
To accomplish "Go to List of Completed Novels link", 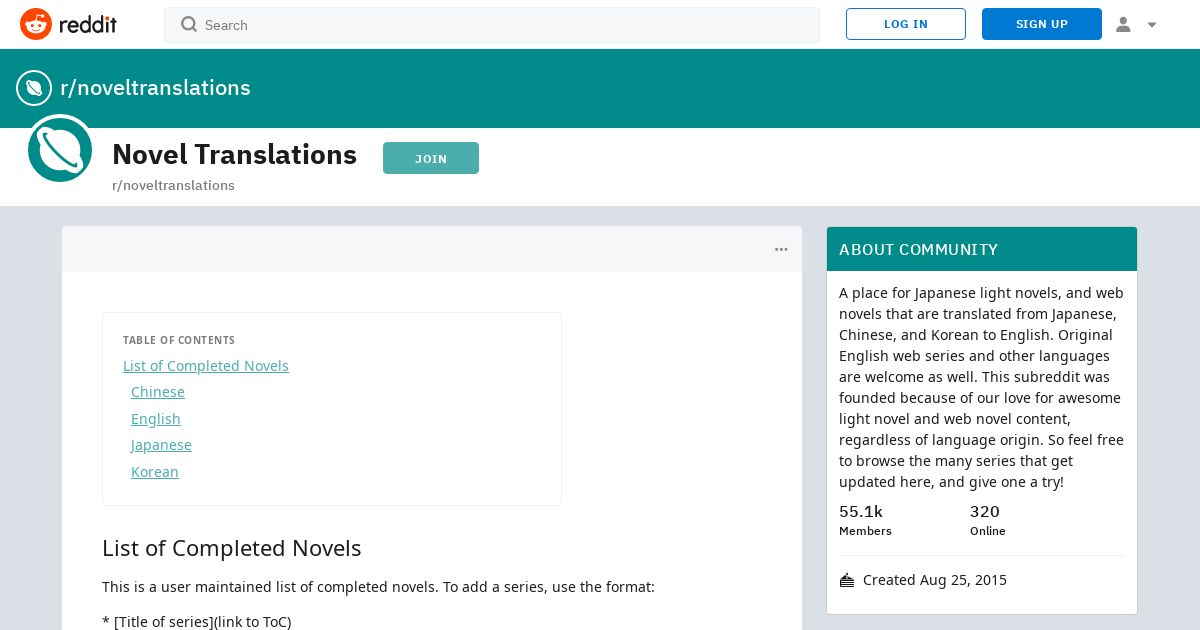I will (206, 366).
